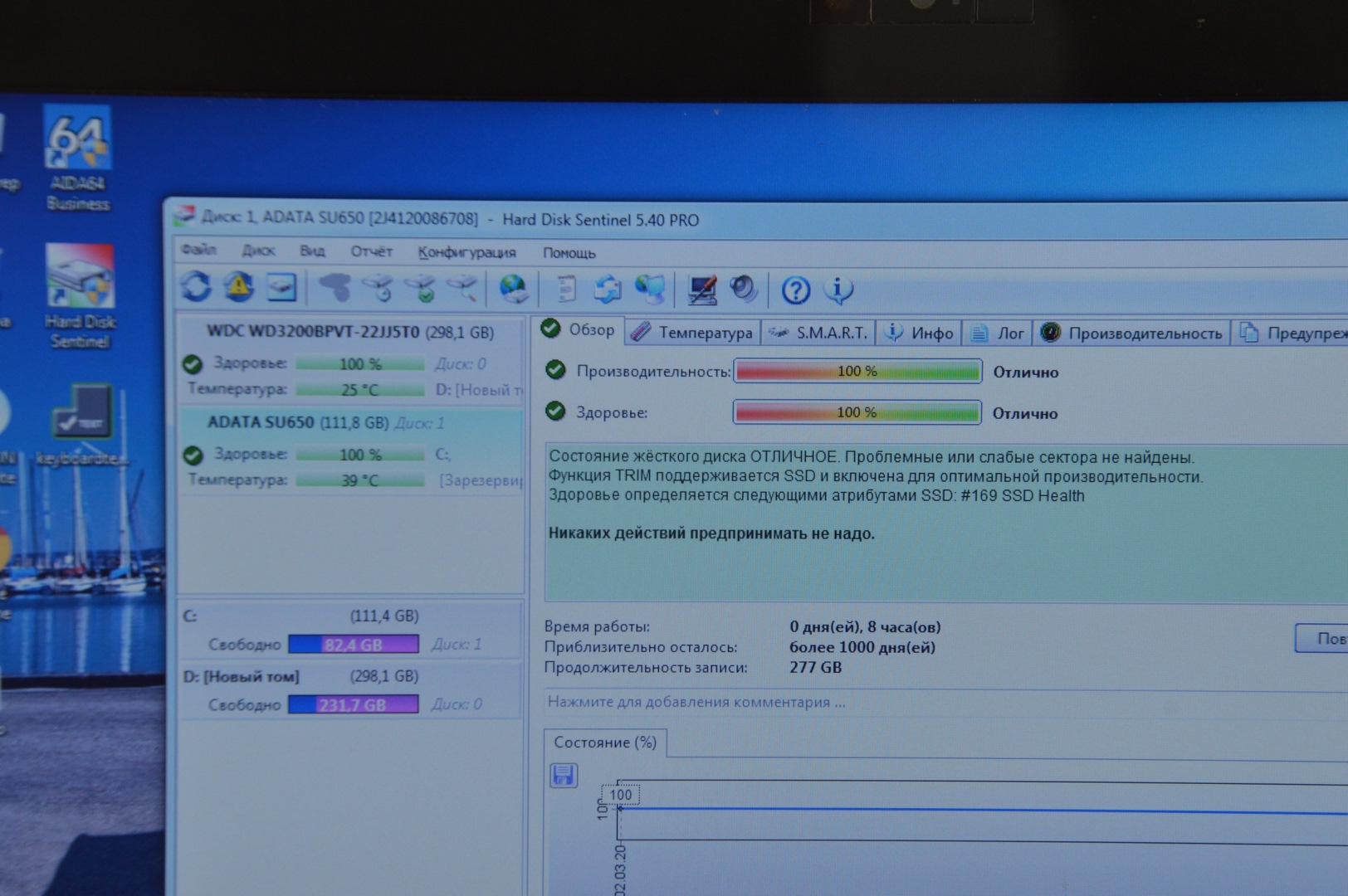Image resolution: width=1348 pixels, height=896 pixels.
Task: Click the Здоровье 100 % bar in overview
Action: tap(857, 412)
